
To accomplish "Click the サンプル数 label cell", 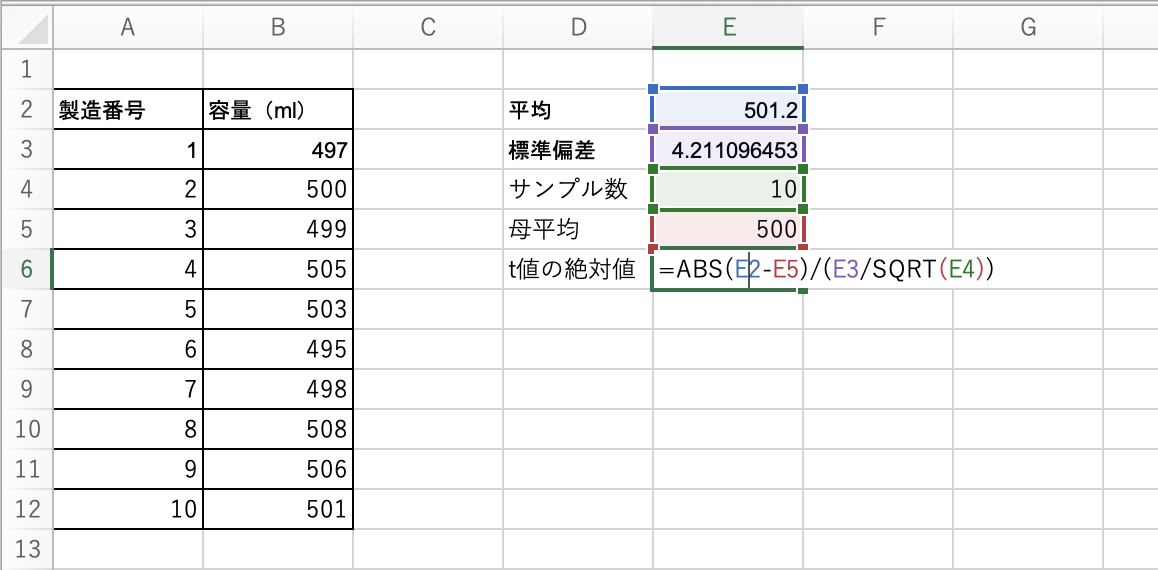I will click(578, 190).
